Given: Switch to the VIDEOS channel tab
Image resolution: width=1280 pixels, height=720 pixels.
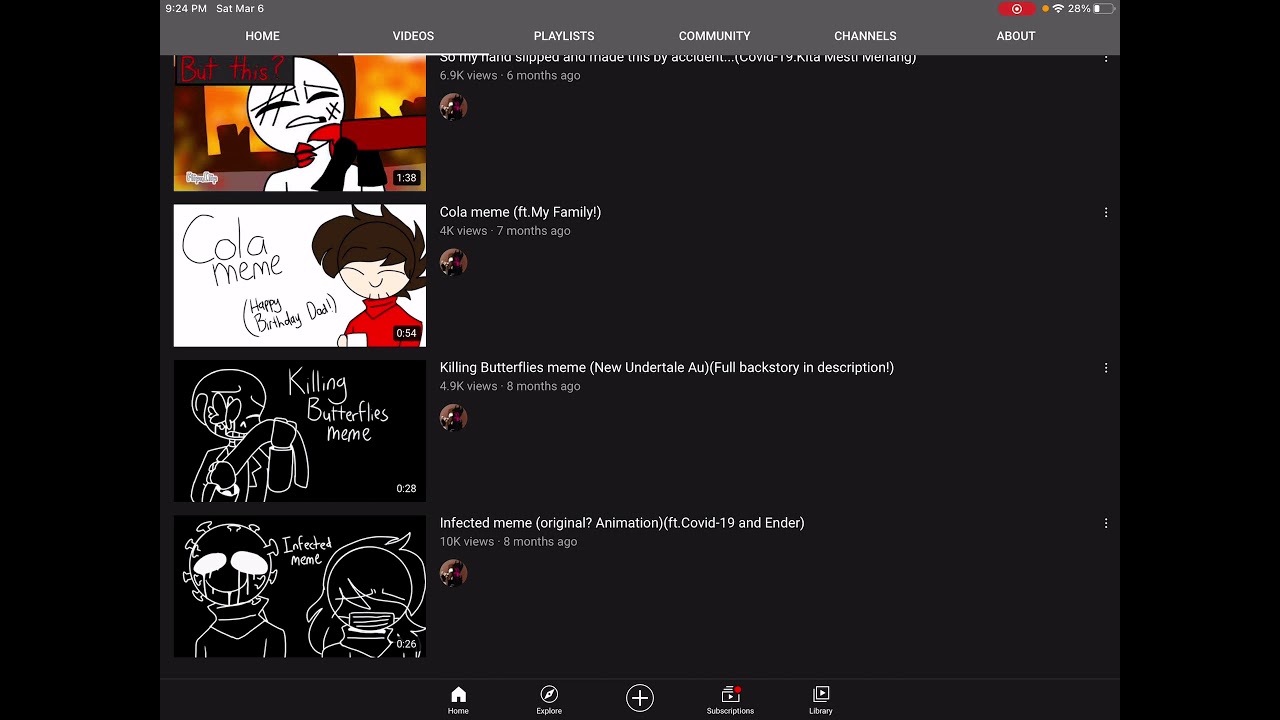Looking at the screenshot, I should (x=413, y=36).
